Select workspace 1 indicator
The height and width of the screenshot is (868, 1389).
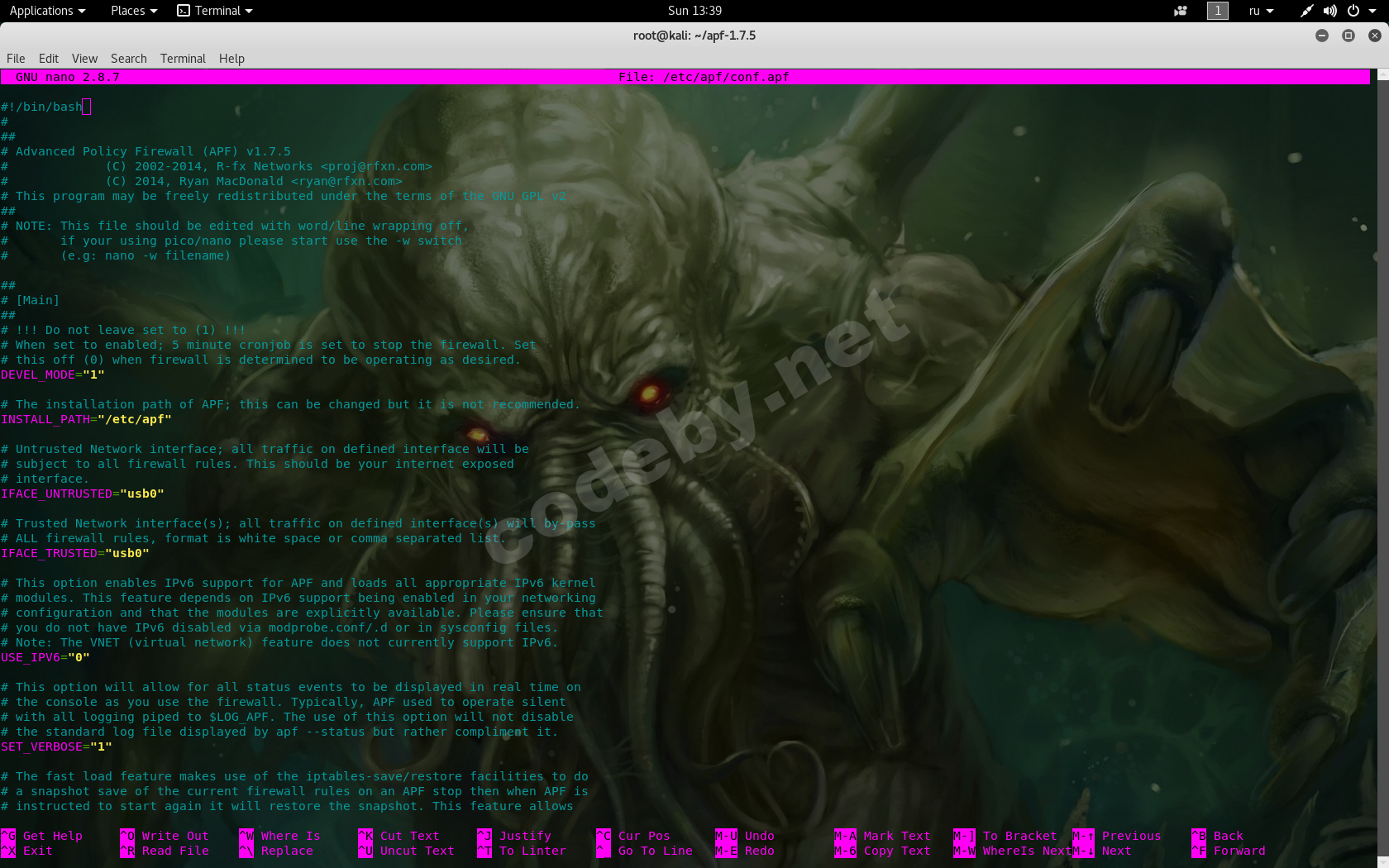click(x=1217, y=11)
